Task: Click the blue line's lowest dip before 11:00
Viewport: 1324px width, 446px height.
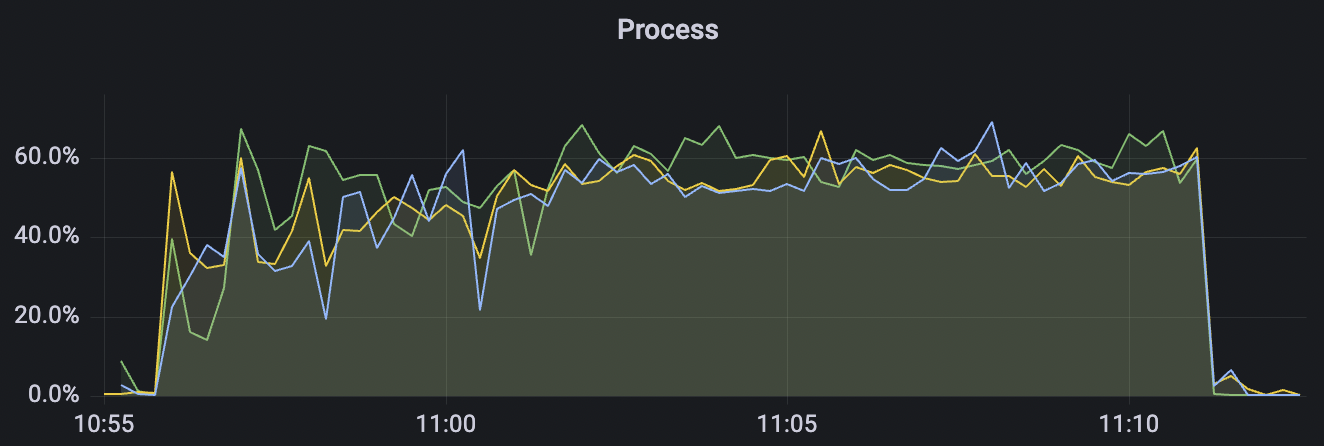Action: (x=326, y=319)
